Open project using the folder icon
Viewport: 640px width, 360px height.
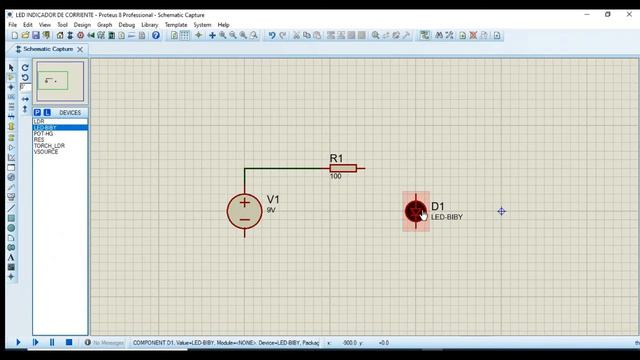pyautogui.click(x=25, y=36)
